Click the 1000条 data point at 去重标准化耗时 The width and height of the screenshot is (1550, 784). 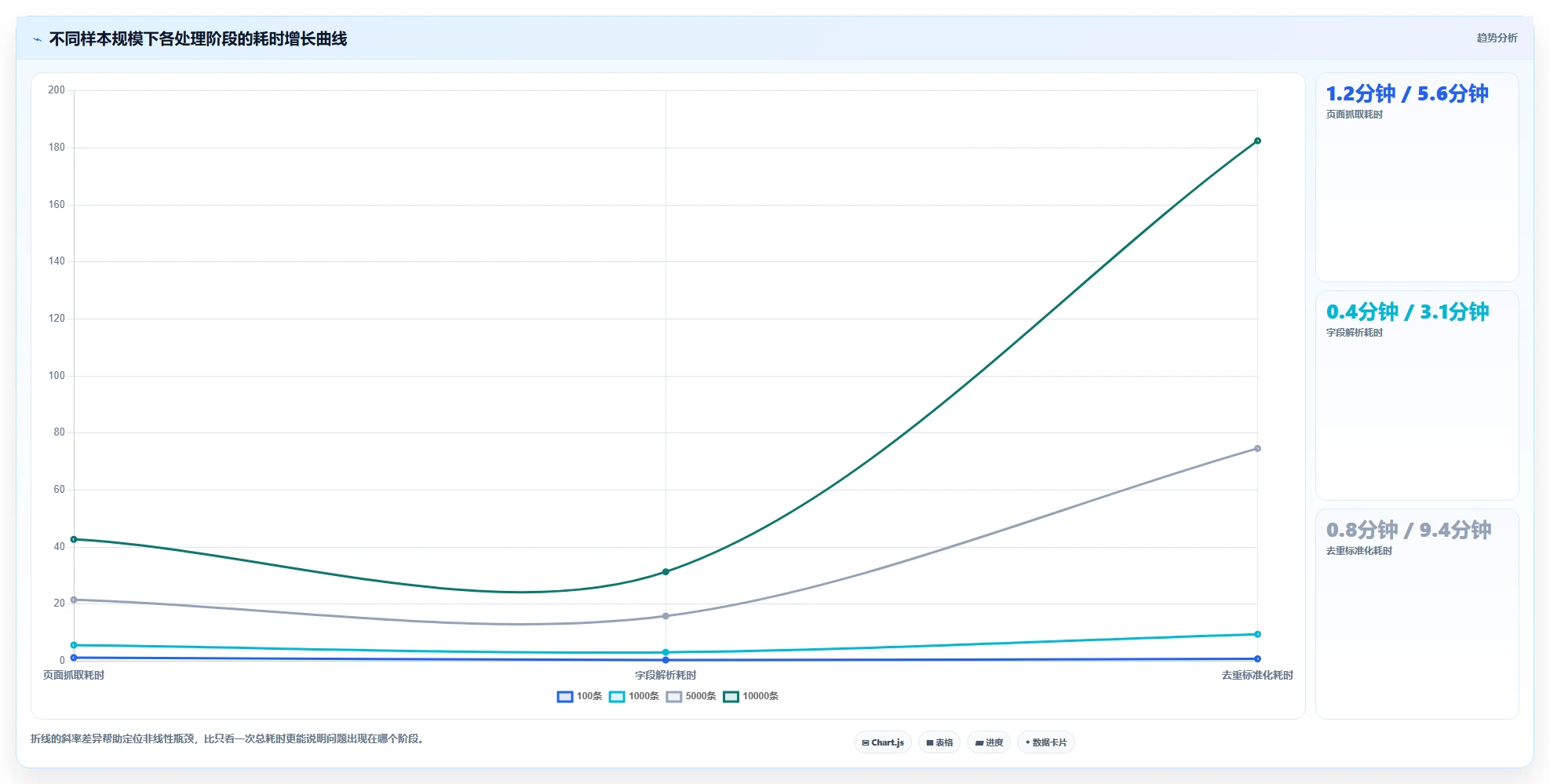[1257, 634]
